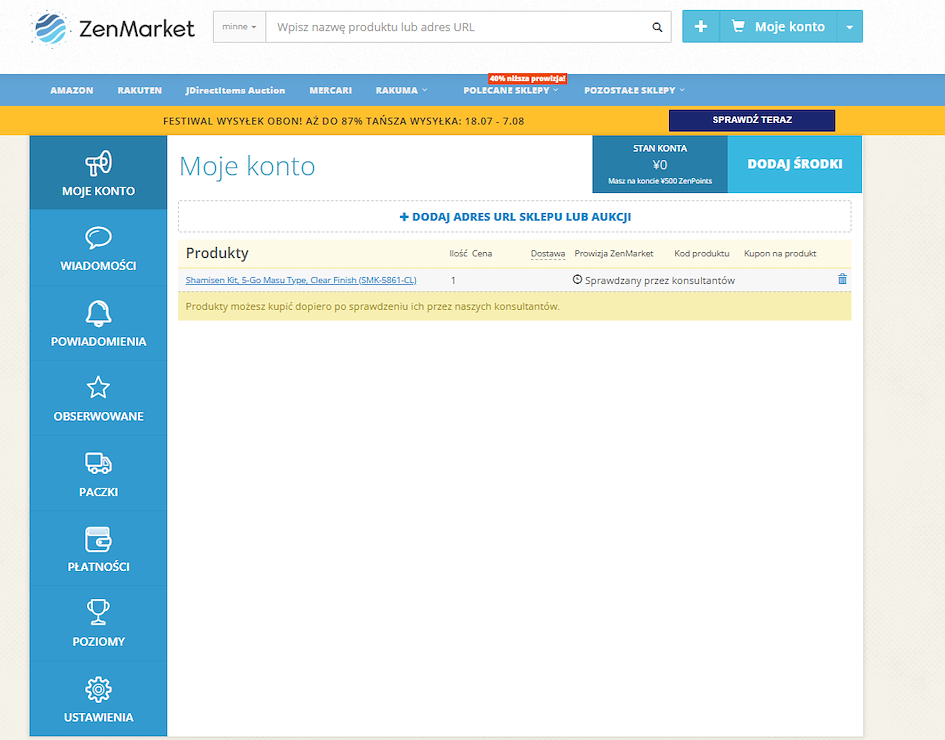945x740 pixels.
Task: Open Moje konto megaphone icon in sidebar
Action: pyautogui.click(x=98, y=163)
